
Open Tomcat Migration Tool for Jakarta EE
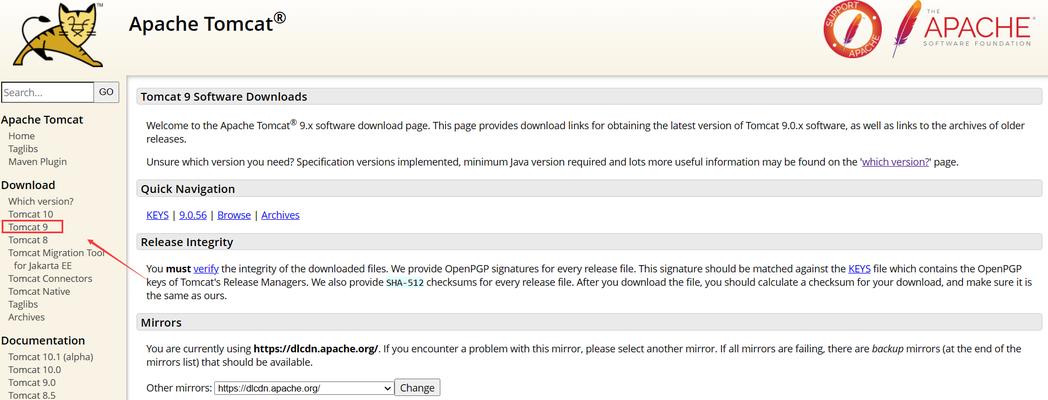[57, 260]
